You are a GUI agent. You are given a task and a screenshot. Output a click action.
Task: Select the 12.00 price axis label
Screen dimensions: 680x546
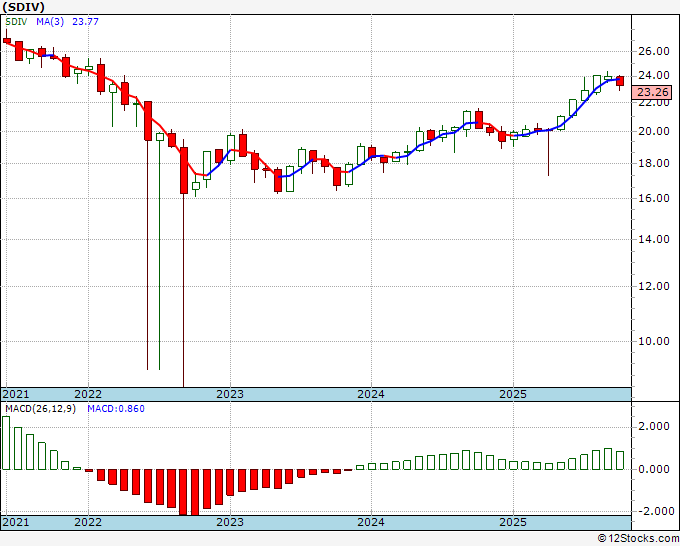point(654,286)
